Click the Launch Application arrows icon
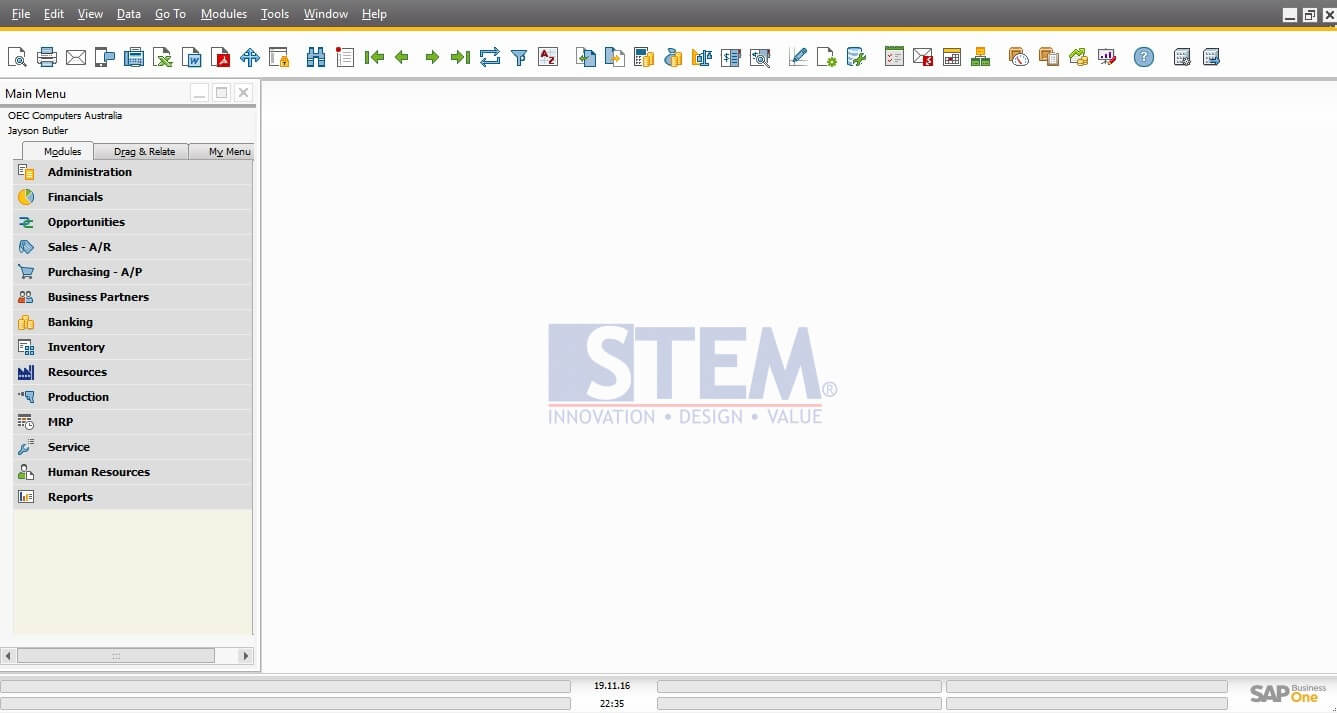 pyautogui.click(x=250, y=57)
